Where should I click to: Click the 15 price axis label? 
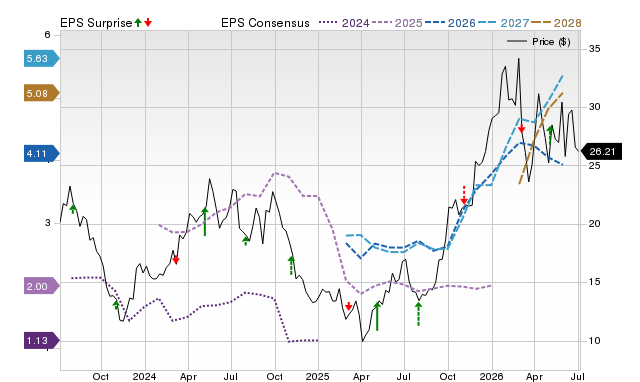594,282
